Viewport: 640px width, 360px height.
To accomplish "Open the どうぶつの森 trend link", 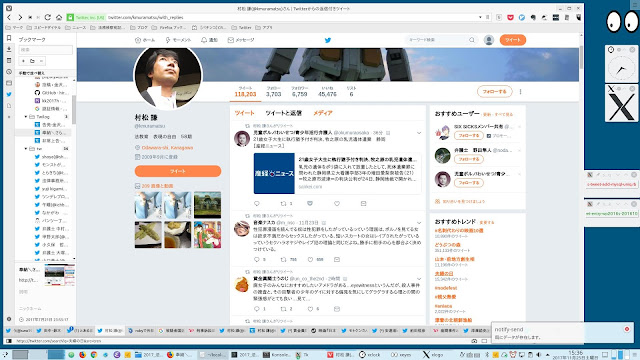I will click(x=447, y=245).
